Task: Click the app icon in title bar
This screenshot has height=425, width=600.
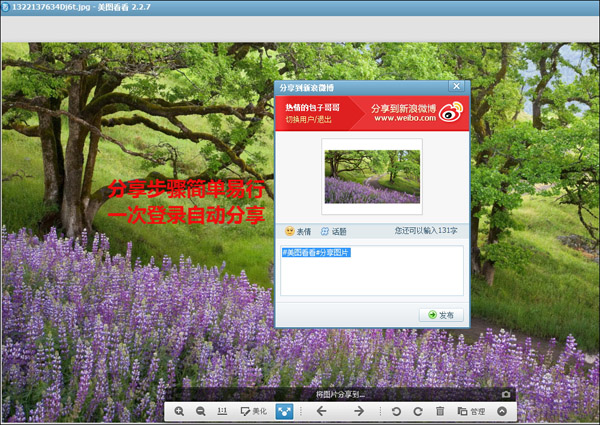Action: click(5, 7)
